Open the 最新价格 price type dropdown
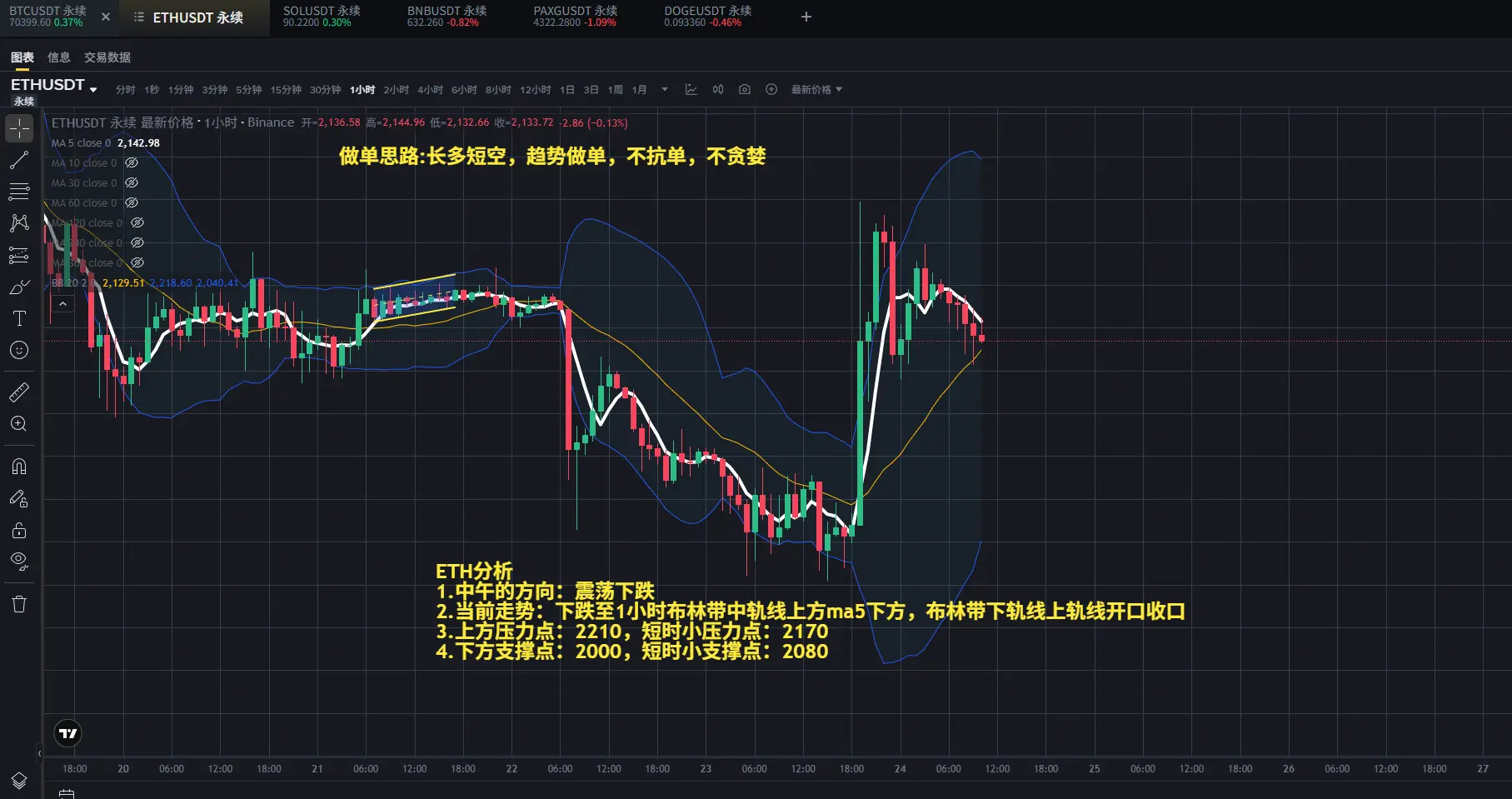 [816, 89]
